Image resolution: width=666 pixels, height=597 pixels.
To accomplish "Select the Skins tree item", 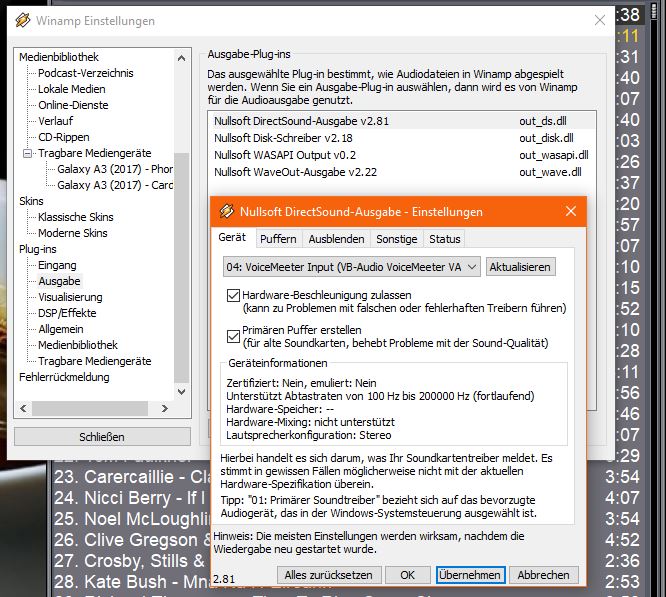I will pos(31,201).
